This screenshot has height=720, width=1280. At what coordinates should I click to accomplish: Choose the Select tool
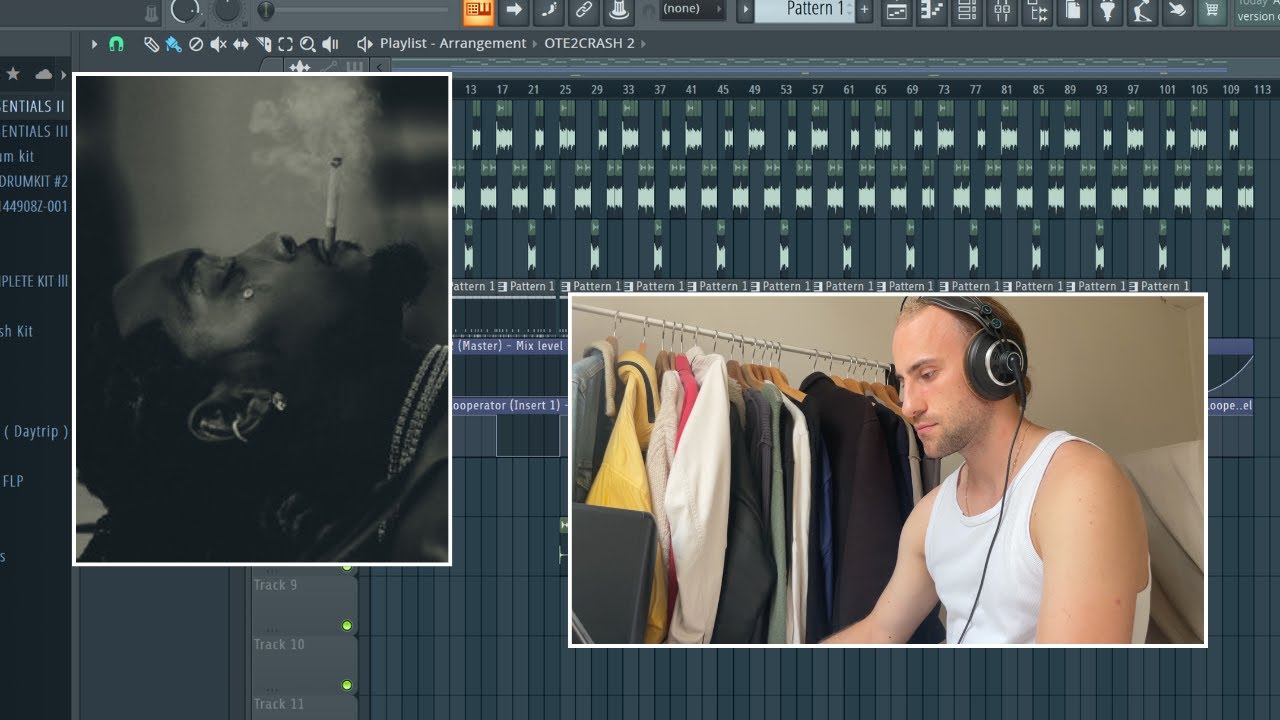(x=286, y=44)
